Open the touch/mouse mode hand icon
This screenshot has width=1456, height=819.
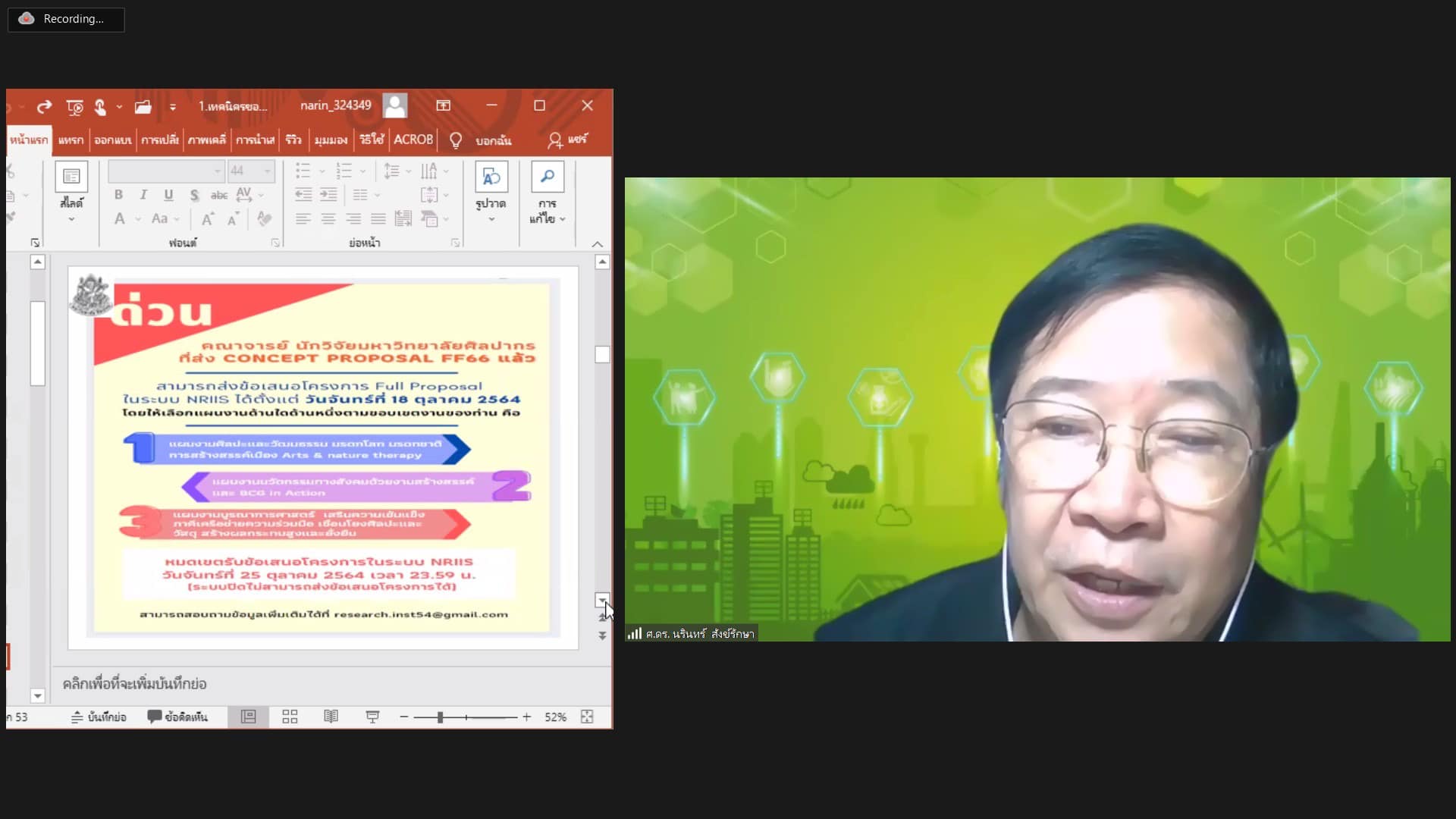click(x=100, y=107)
